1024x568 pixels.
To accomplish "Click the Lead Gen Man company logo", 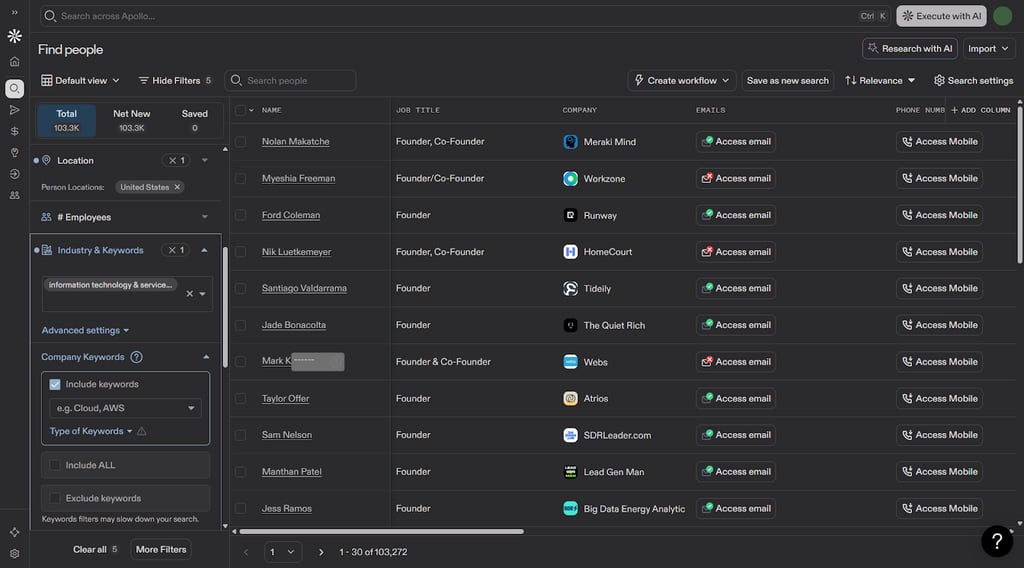I will 570,471.
